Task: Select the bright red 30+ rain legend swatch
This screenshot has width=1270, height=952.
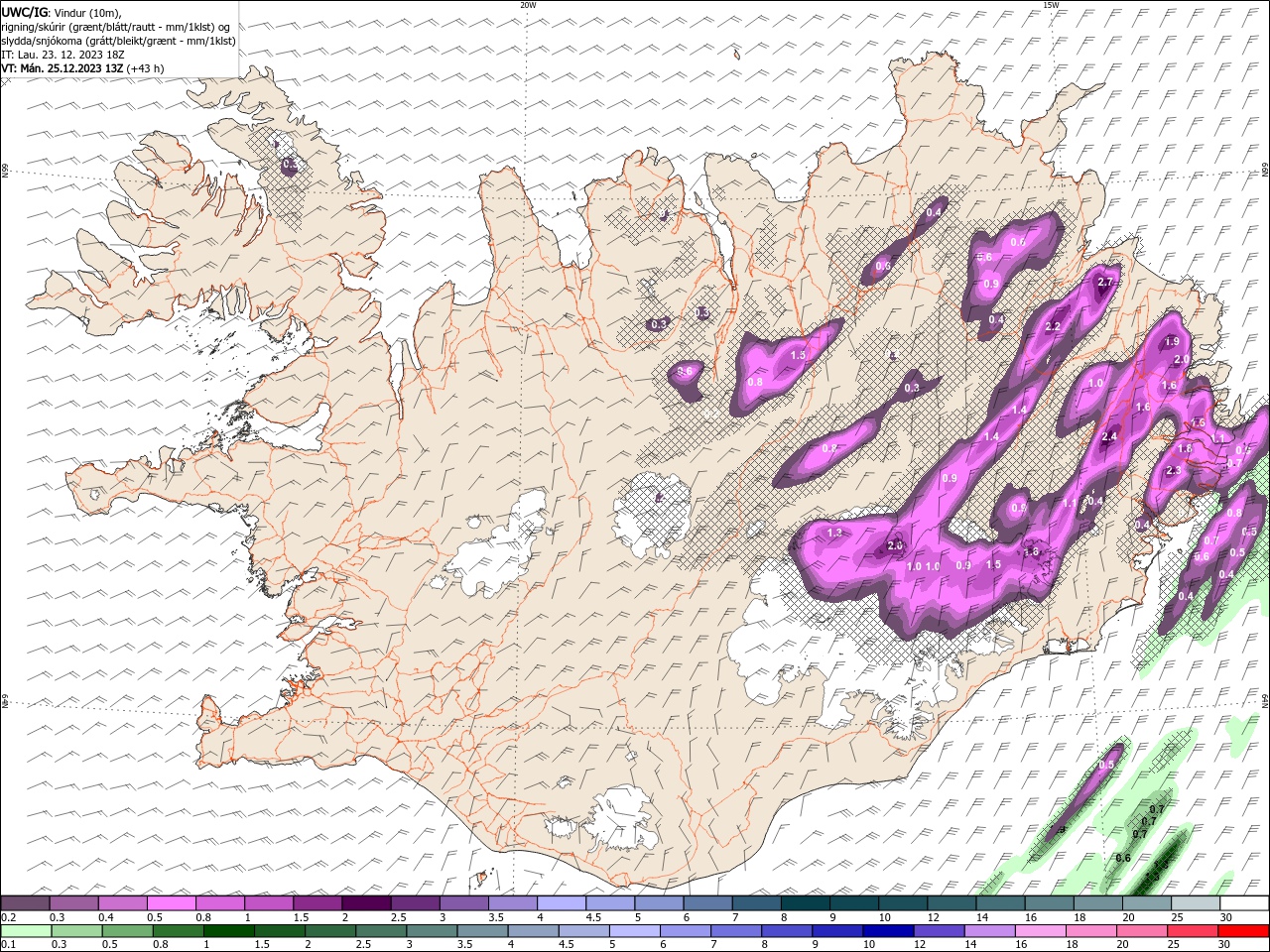Action: [x=1242, y=930]
